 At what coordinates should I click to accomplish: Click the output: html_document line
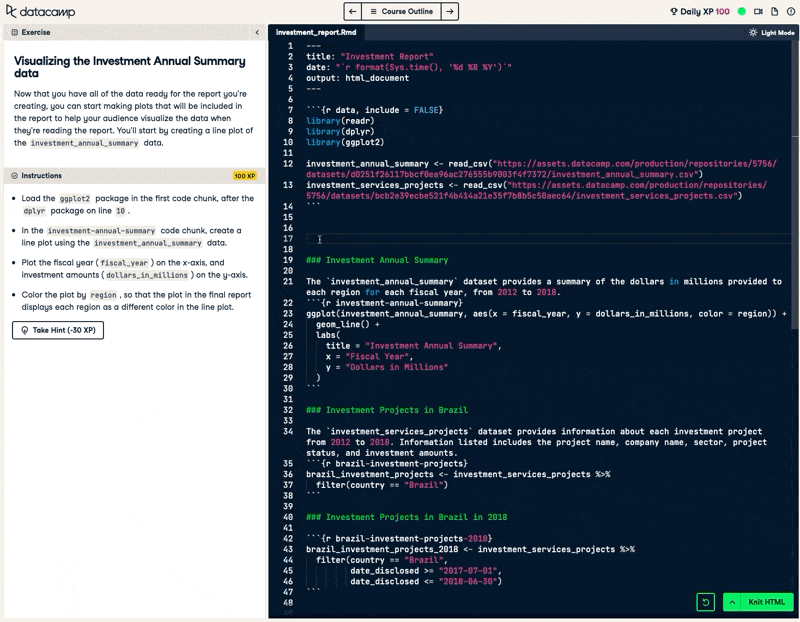coord(357,78)
